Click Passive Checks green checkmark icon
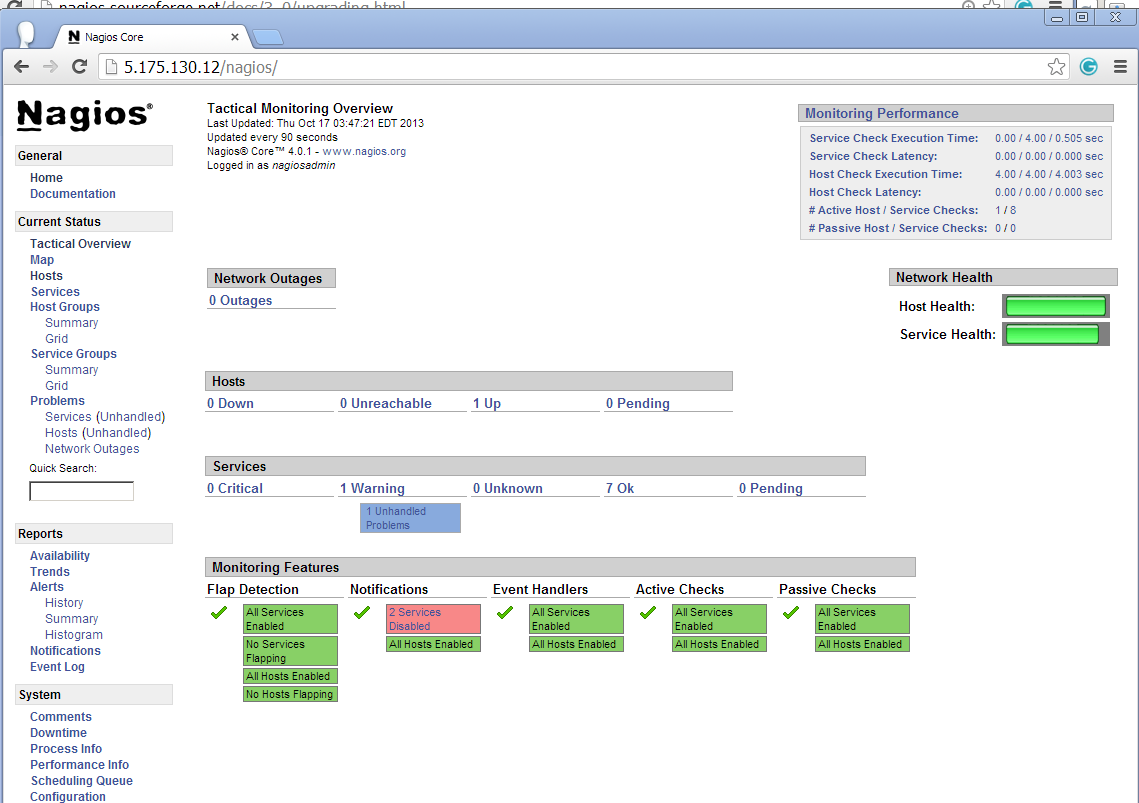Viewport: 1139px width, 803px height. [791, 613]
